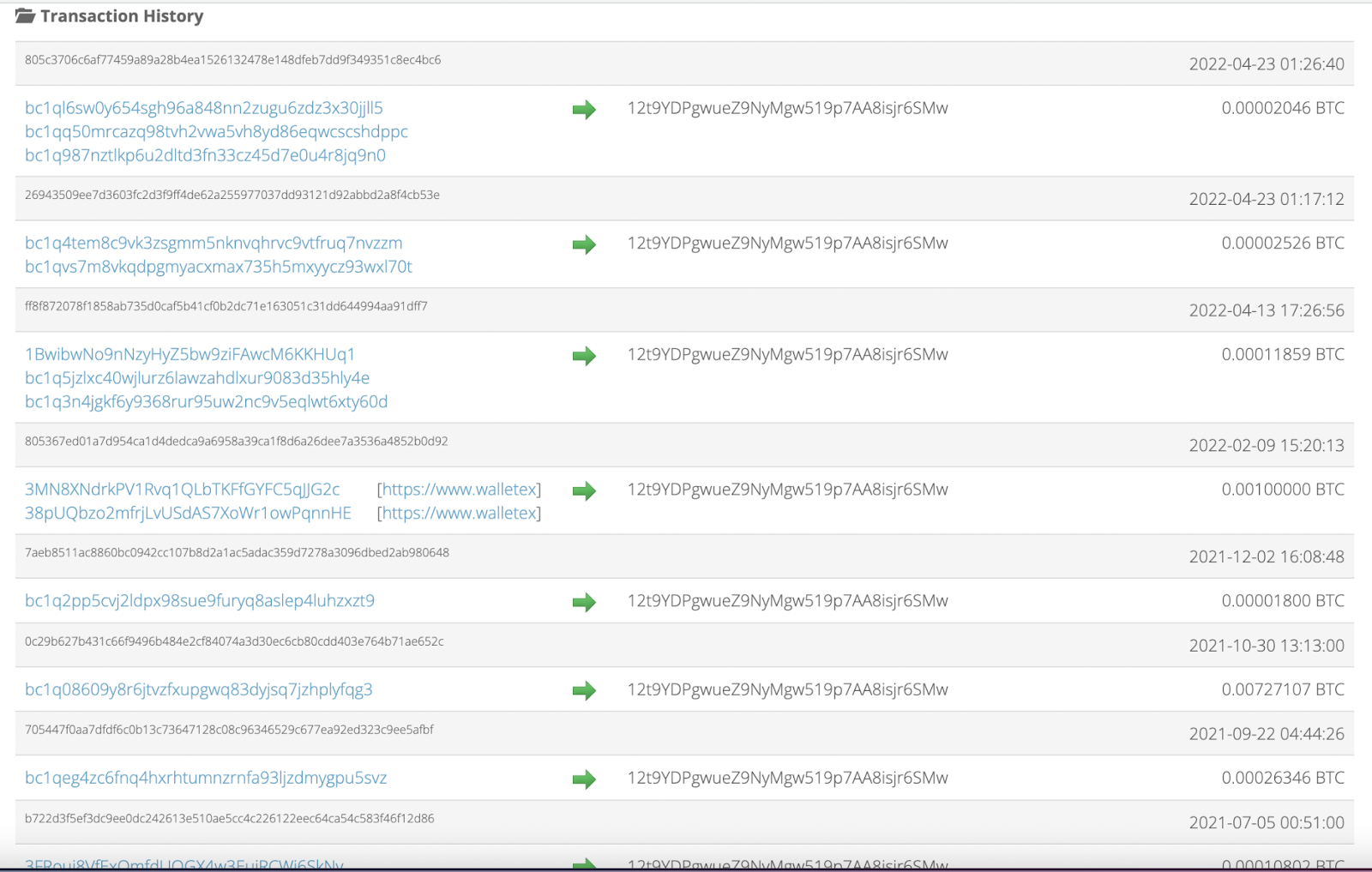Open the sender address starting bc1q987nztlkp6u
Screen dimensions: 1372x872
coord(205,155)
